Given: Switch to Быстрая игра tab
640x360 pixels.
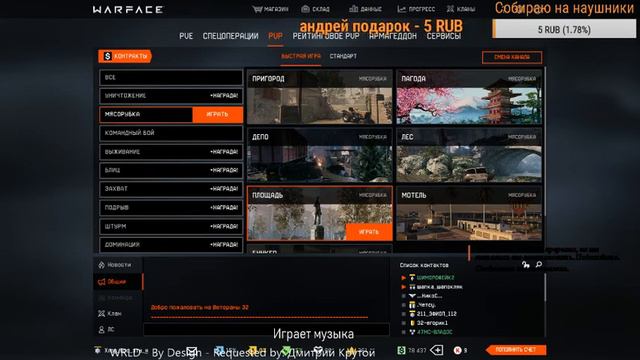Looking at the screenshot, I should coord(301,56).
